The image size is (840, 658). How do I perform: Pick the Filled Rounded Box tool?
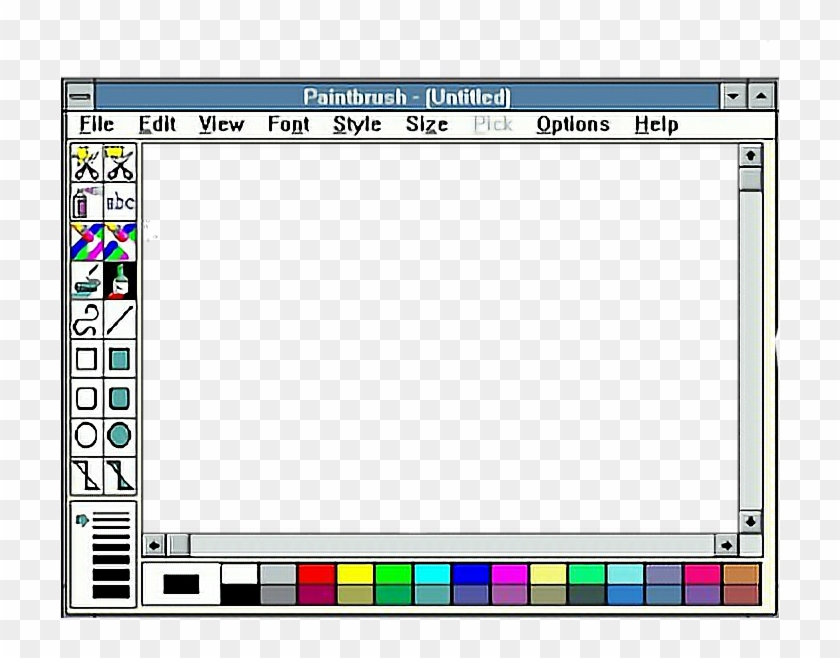(x=119, y=398)
